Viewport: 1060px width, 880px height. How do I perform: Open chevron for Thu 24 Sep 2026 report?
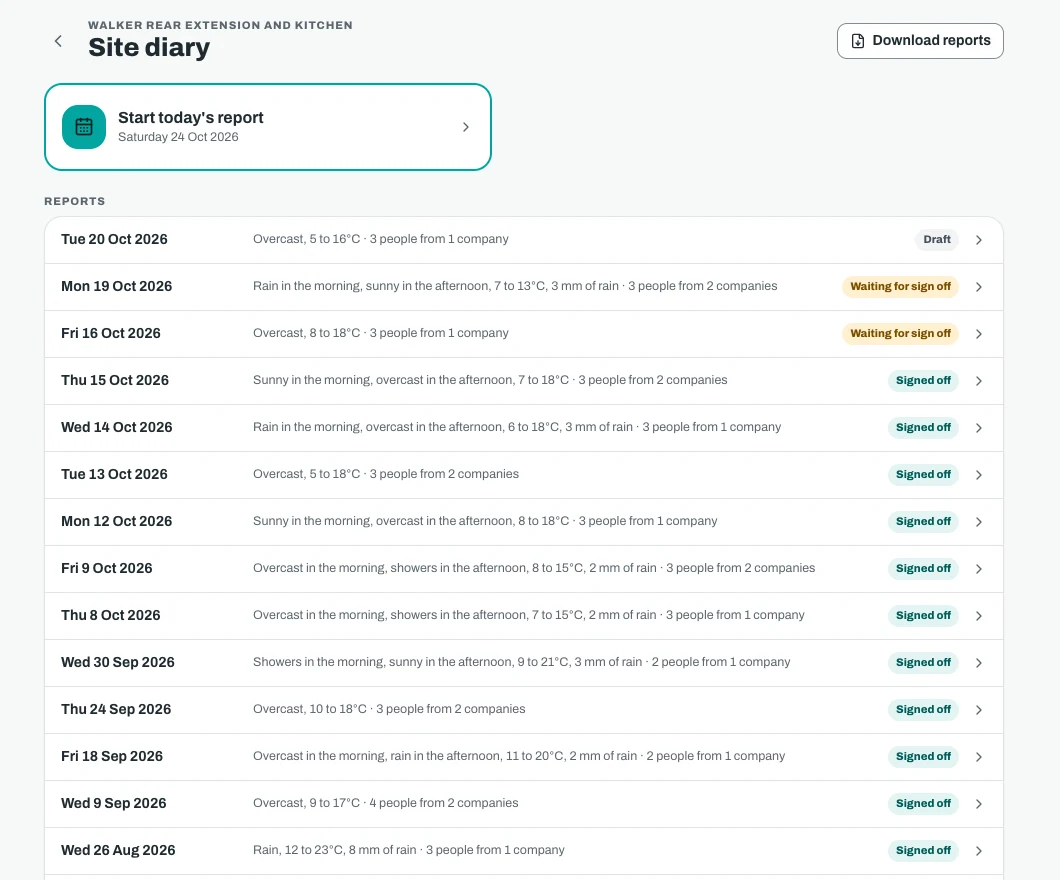click(x=979, y=710)
